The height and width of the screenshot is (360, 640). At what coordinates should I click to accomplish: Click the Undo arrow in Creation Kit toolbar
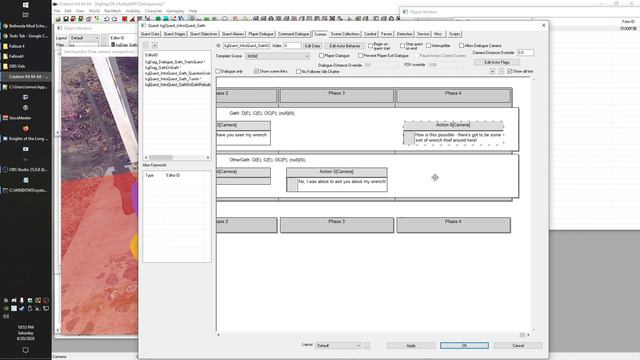pos(107,19)
